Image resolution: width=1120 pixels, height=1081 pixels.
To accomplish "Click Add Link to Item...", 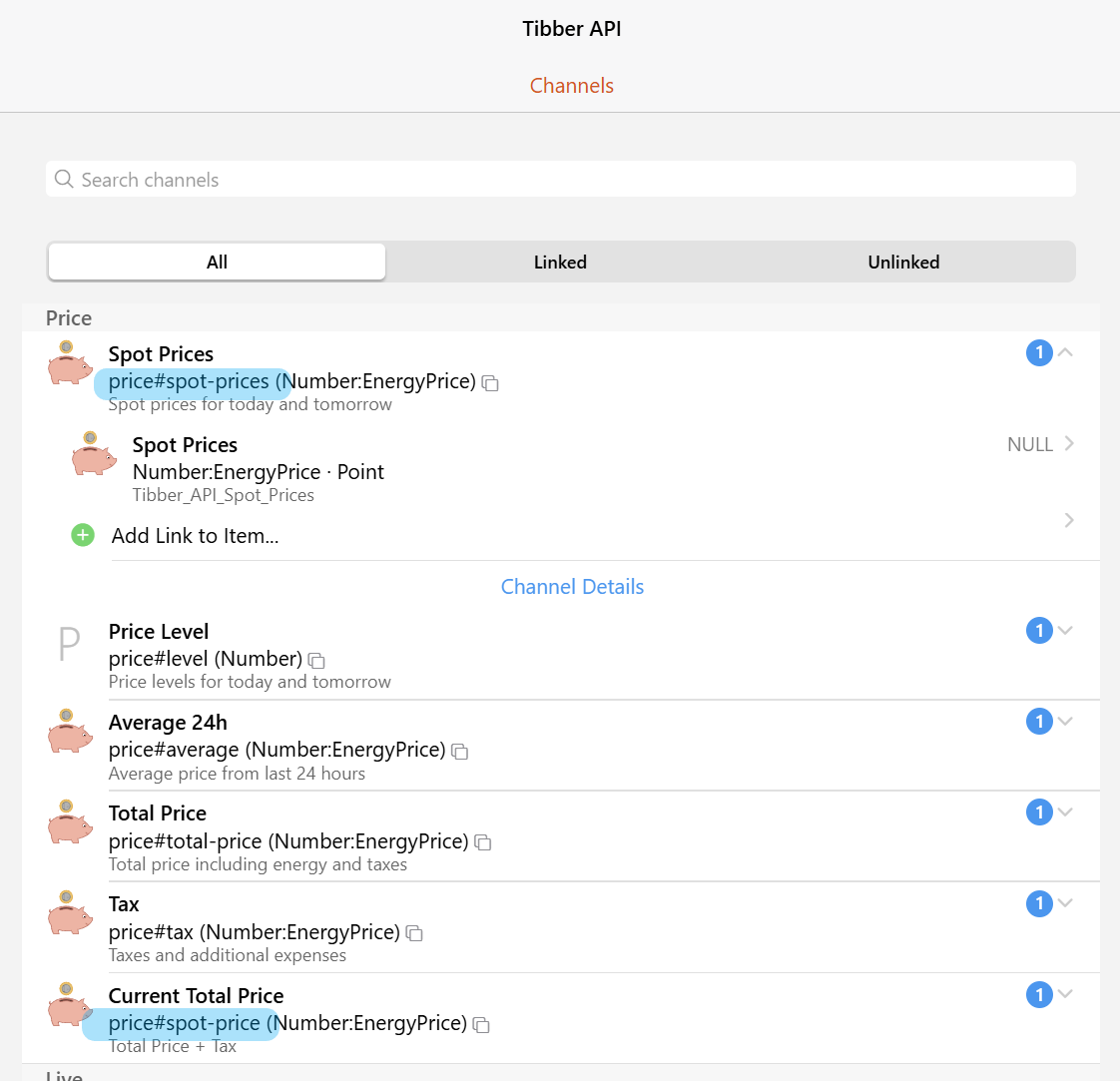I will (195, 536).
